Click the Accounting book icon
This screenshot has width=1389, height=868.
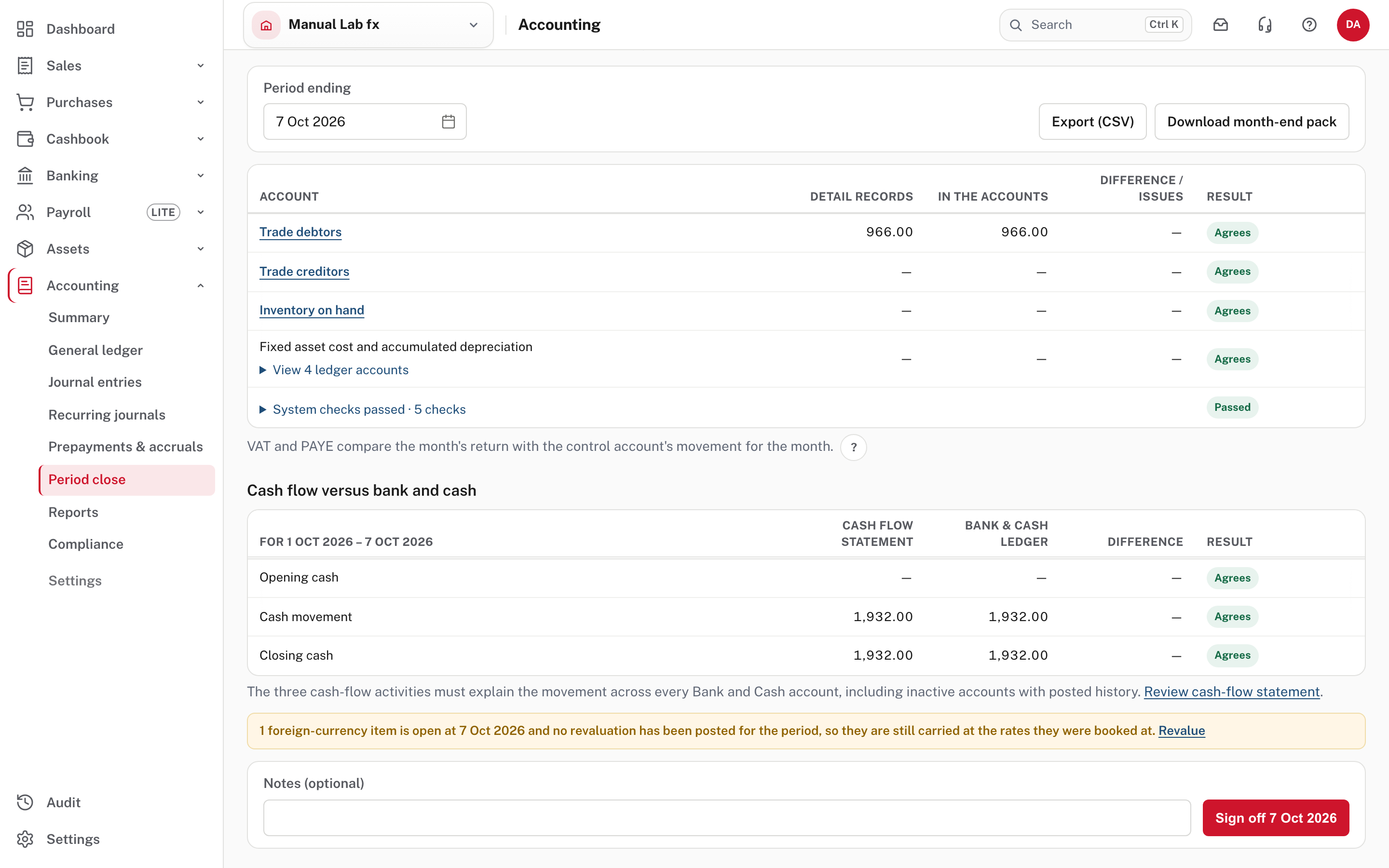[25, 286]
